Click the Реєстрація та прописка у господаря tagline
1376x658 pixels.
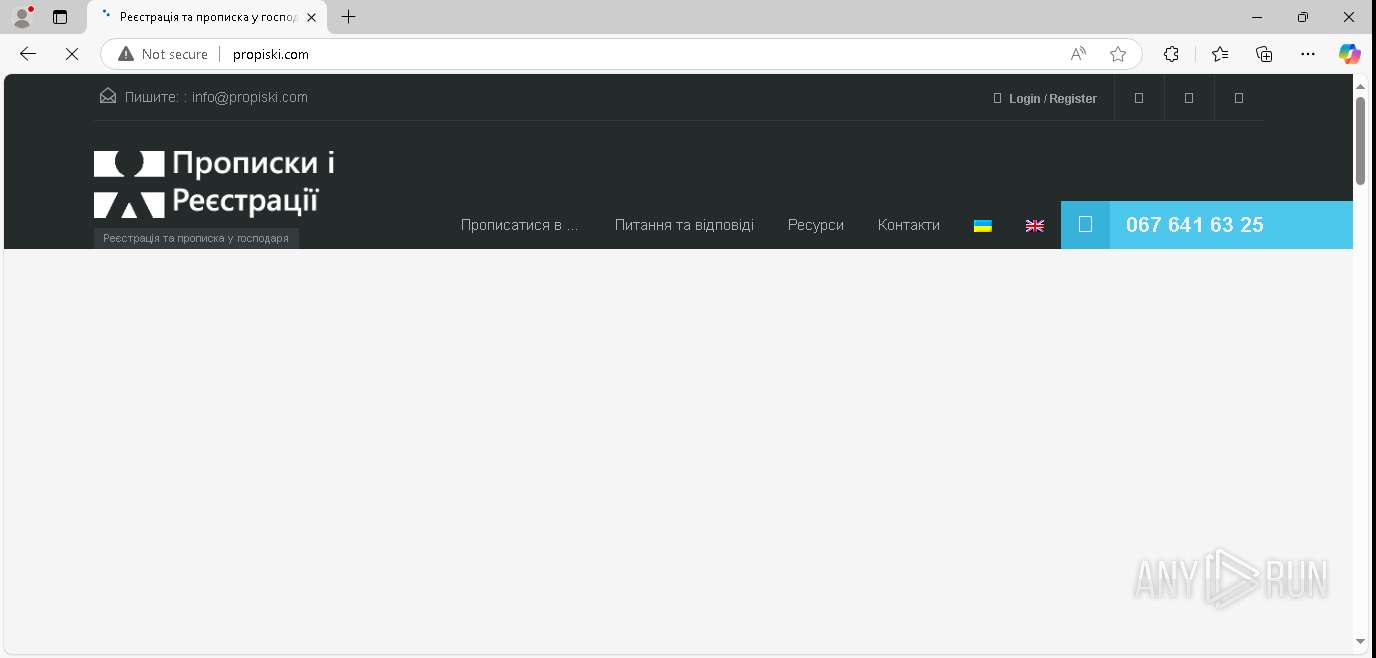point(196,238)
